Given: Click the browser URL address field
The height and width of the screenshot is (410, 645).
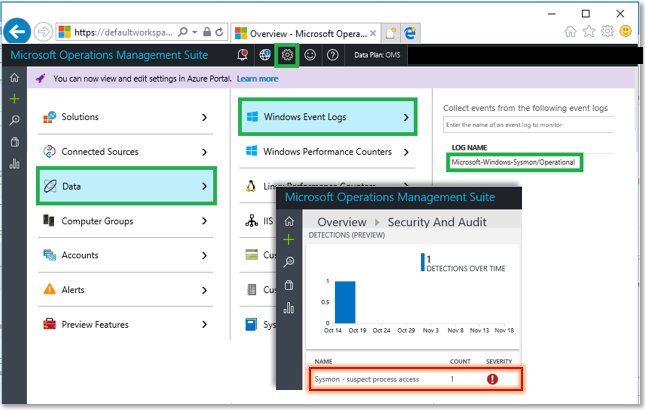Looking at the screenshot, I should coord(123,32).
